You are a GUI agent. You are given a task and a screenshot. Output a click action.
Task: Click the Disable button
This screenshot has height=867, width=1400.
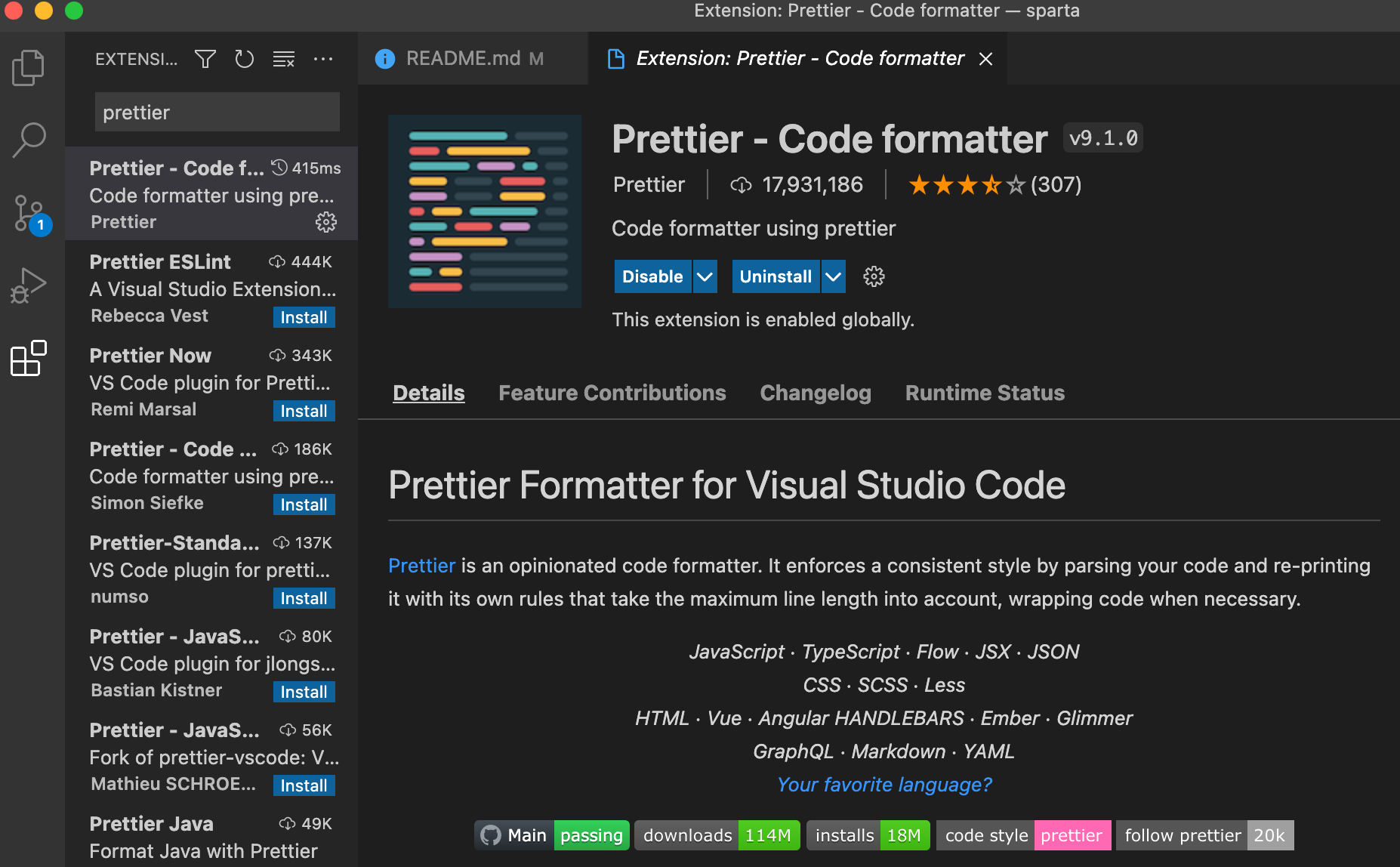pos(653,276)
